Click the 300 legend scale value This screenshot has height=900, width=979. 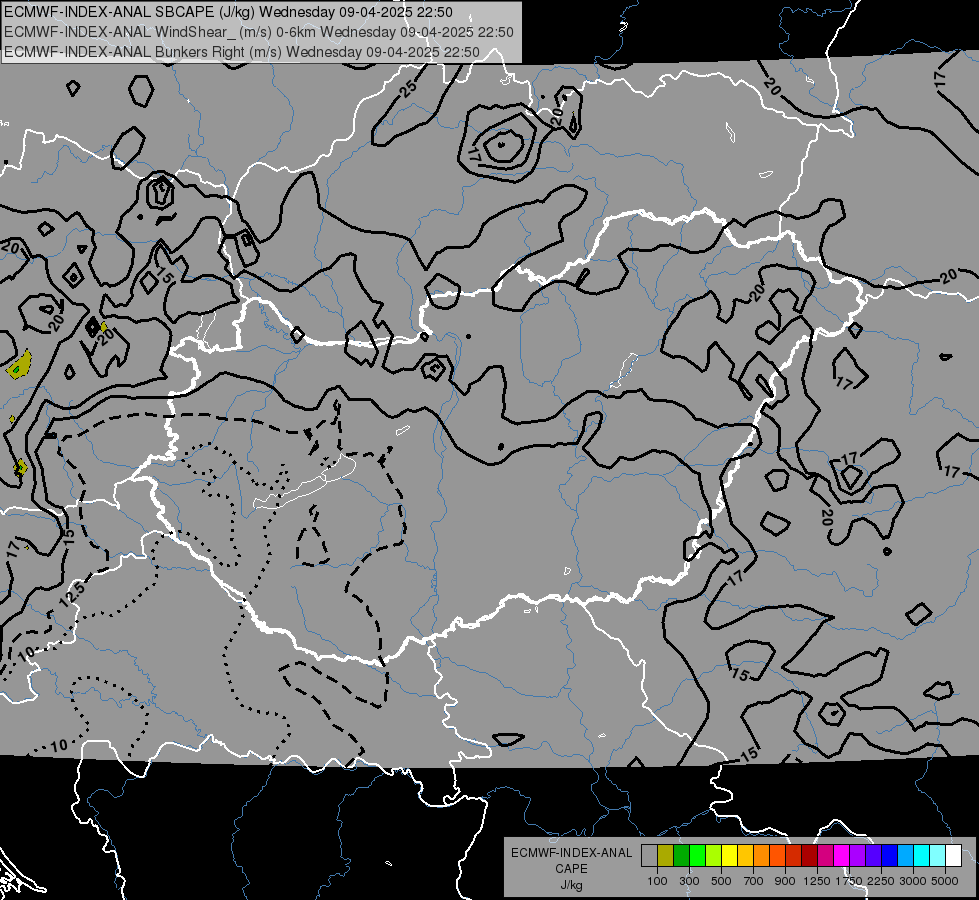pos(689,881)
